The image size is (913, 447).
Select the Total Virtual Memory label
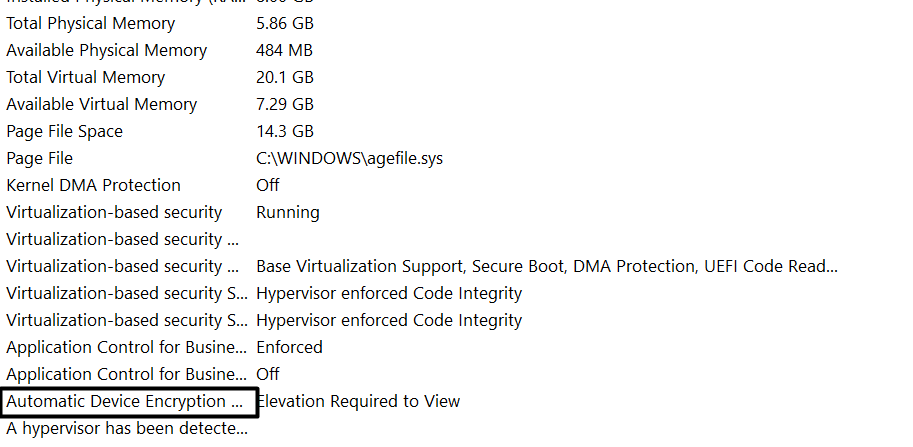tap(85, 77)
